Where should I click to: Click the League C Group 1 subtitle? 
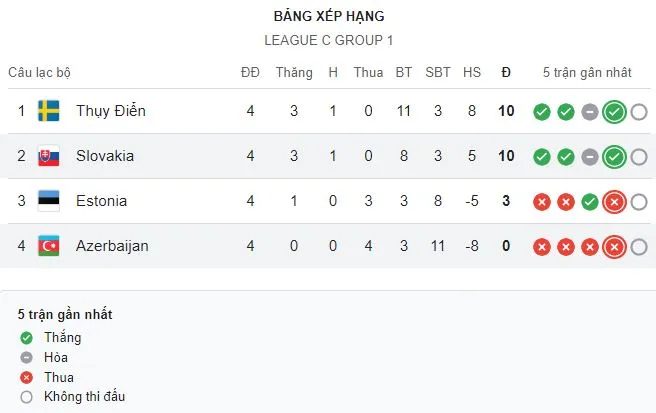pos(328,41)
